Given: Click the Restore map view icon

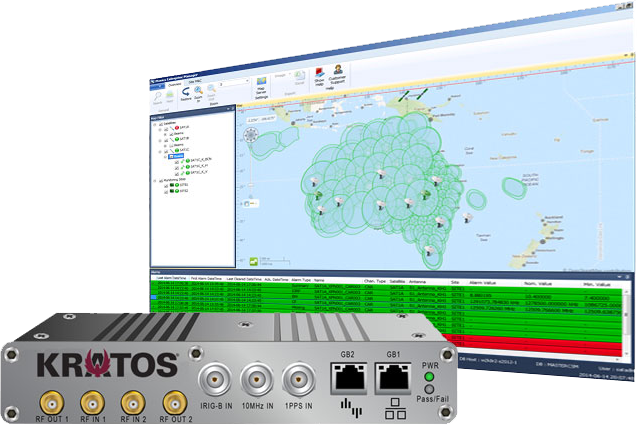Looking at the screenshot, I should point(186,92).
